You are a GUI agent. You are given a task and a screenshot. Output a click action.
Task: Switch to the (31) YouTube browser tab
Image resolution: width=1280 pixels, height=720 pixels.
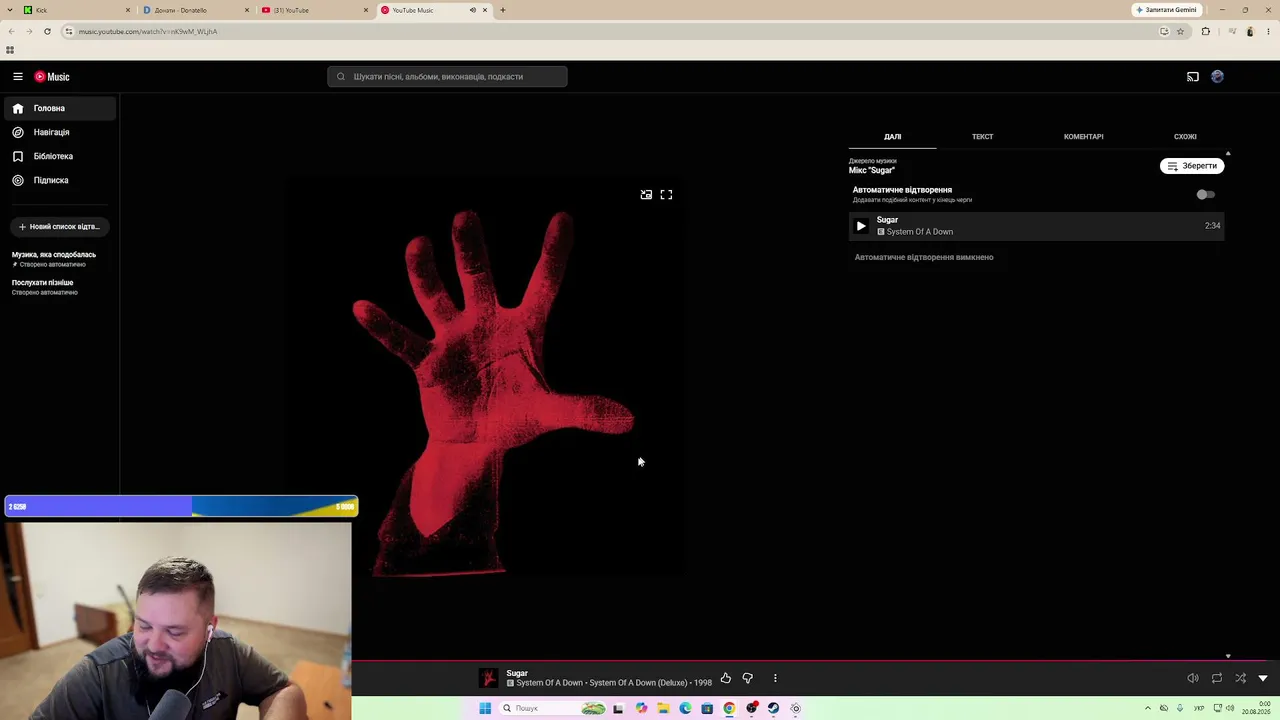pos(314,10)
